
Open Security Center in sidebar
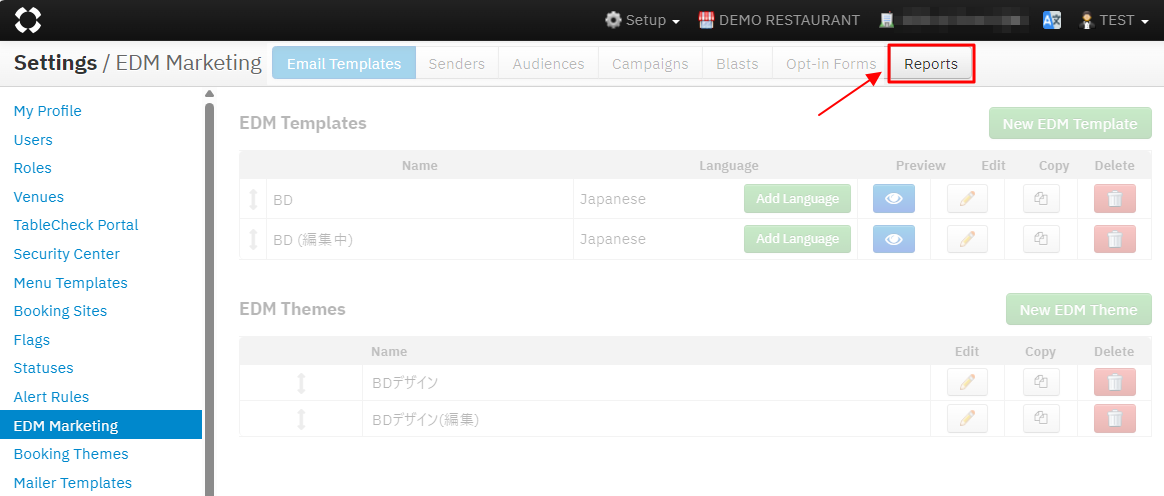[x=66, y=254]
